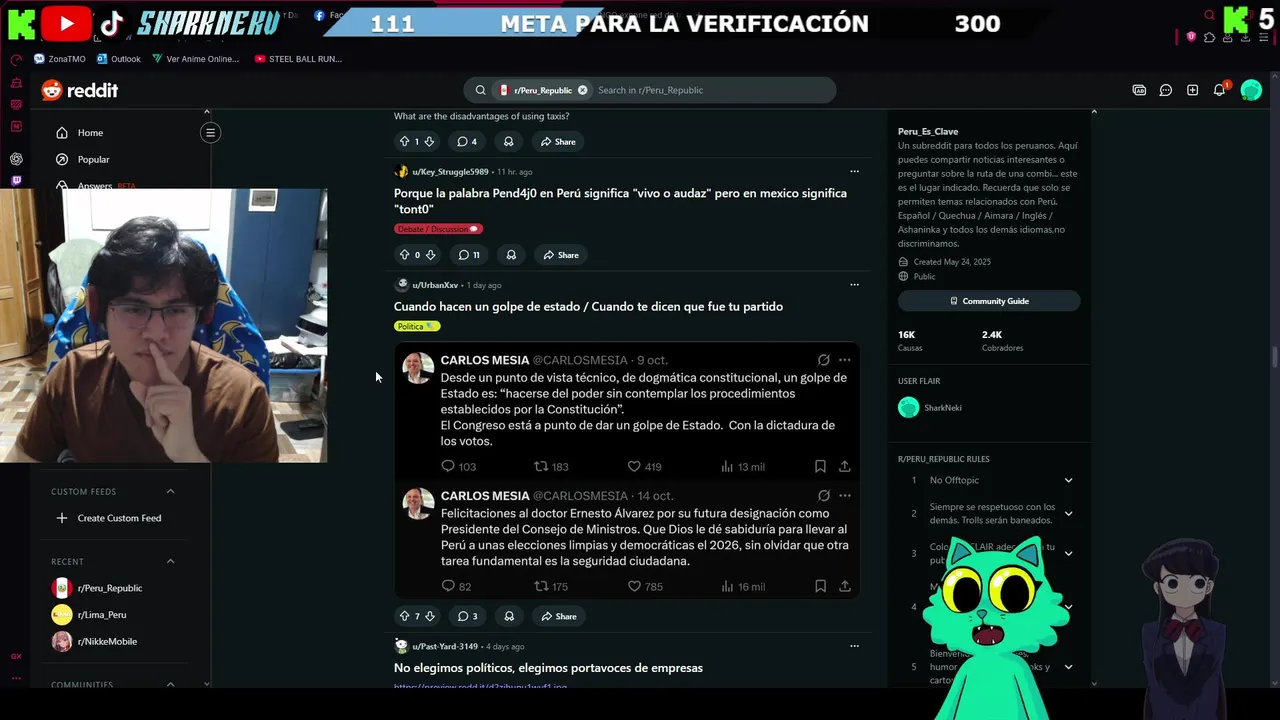Share the taxi disadvantages post
This screenshot has height=720, width=1280.
pos(558,141)
